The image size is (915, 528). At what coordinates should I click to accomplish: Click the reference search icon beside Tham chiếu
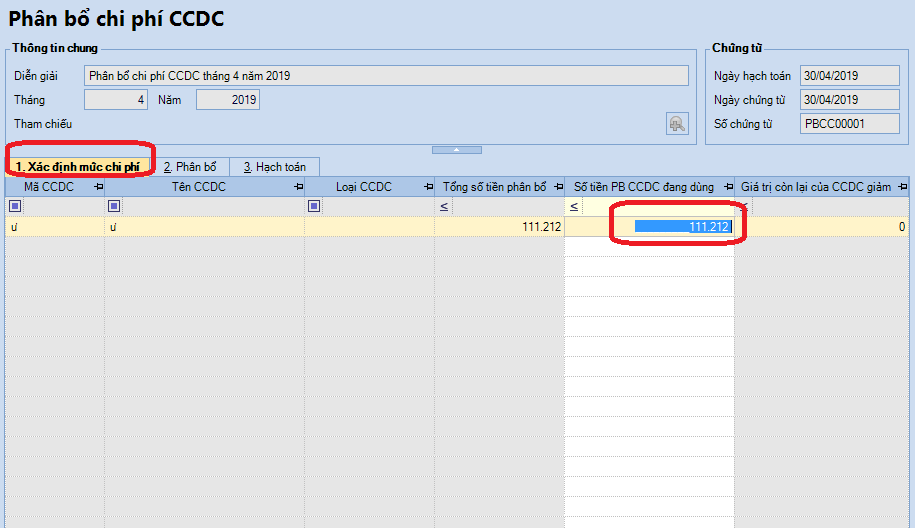click(x=678, y=124)
